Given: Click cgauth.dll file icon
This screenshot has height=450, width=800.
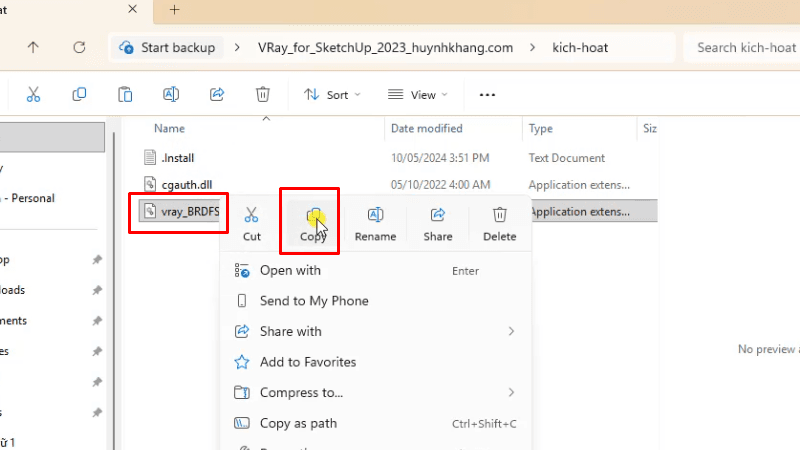Looking at the screenshot, I should (x=149, y=184).
